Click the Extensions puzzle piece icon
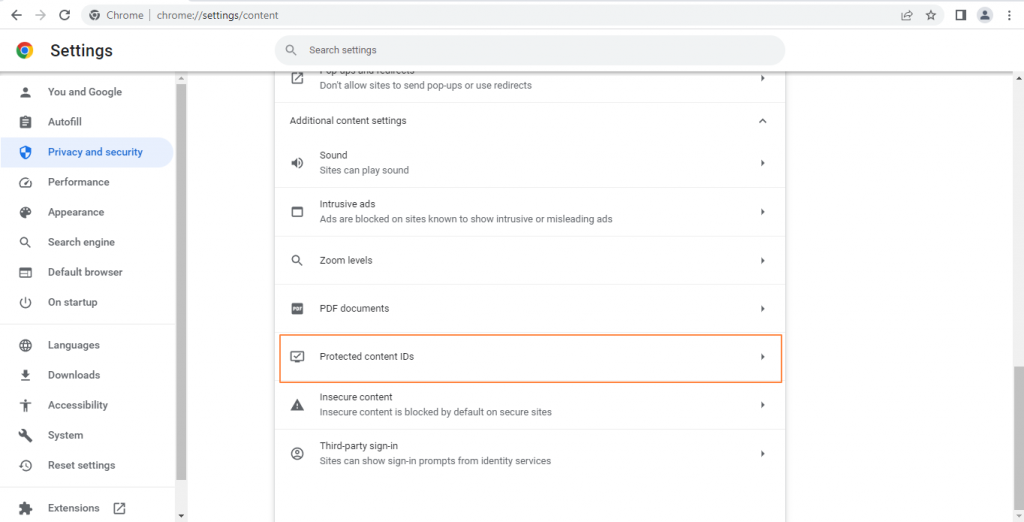The width and height of the screenshot is (1024, 522). pyautogui.click(x=26, y=508)
